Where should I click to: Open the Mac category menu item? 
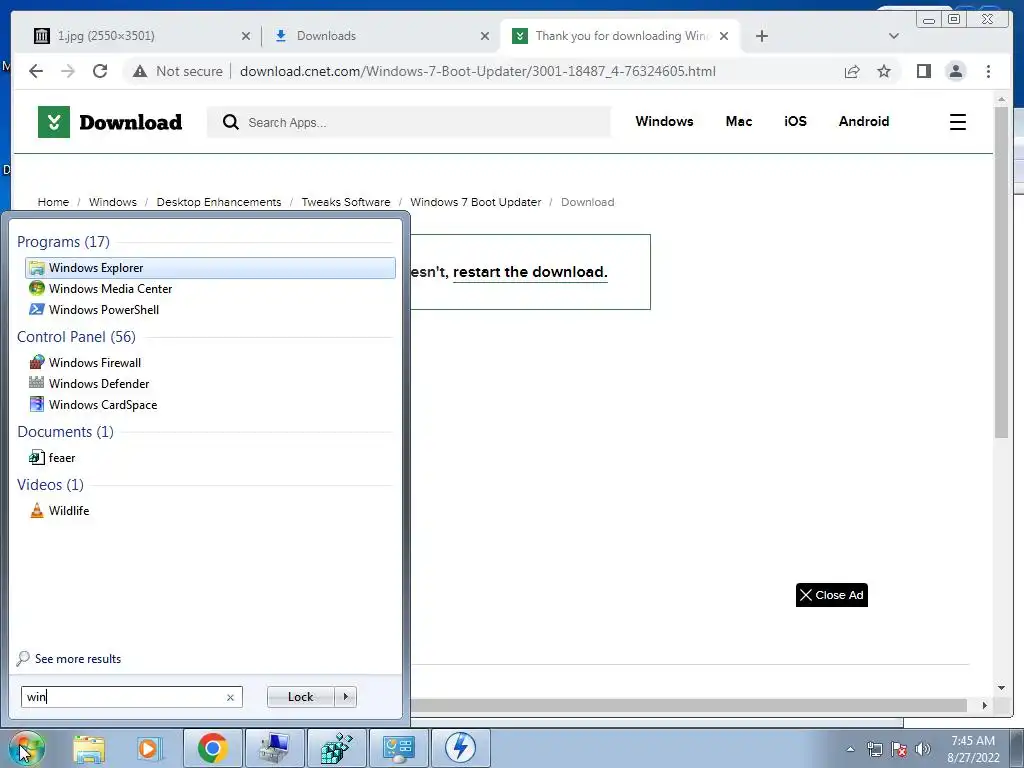coord(739,121)
